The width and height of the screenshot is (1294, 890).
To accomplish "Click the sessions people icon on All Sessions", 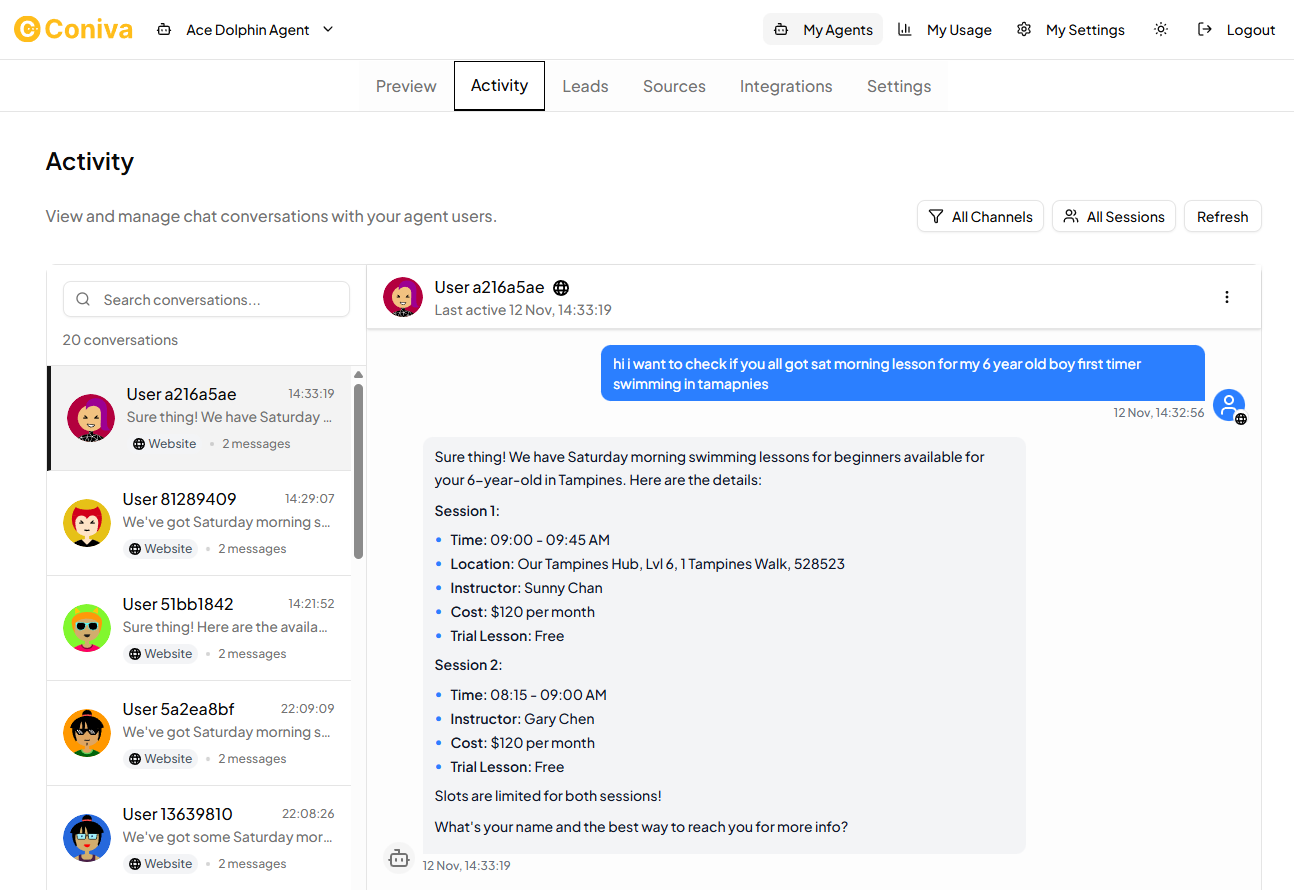I will click(1071, 216).
